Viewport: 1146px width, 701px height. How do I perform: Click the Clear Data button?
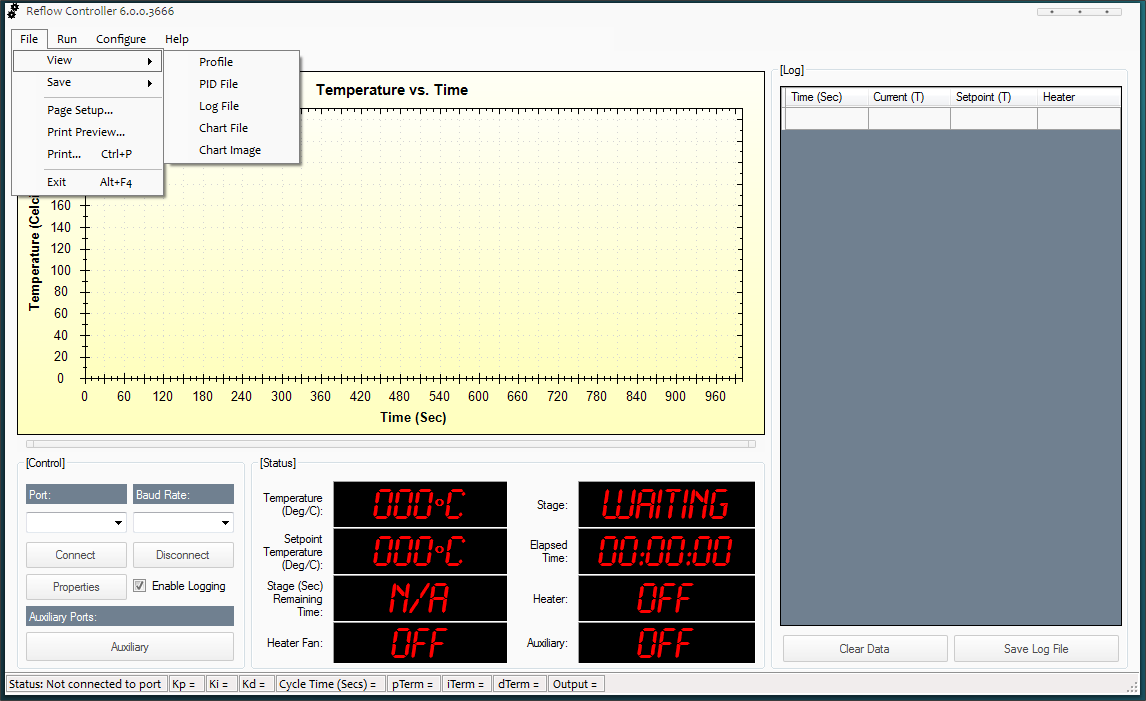(x=864, y=649)
